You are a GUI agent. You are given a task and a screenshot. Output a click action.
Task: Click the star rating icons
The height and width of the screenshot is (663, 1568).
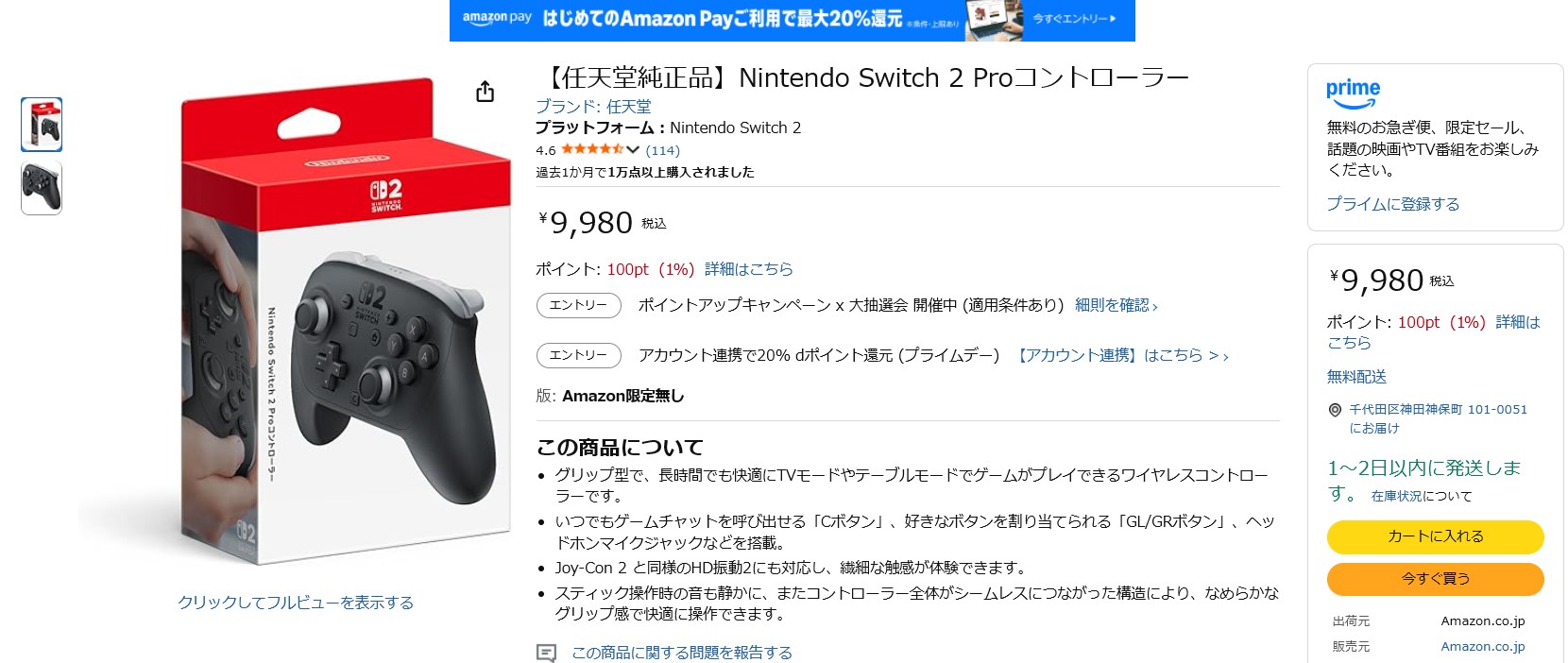591,149
